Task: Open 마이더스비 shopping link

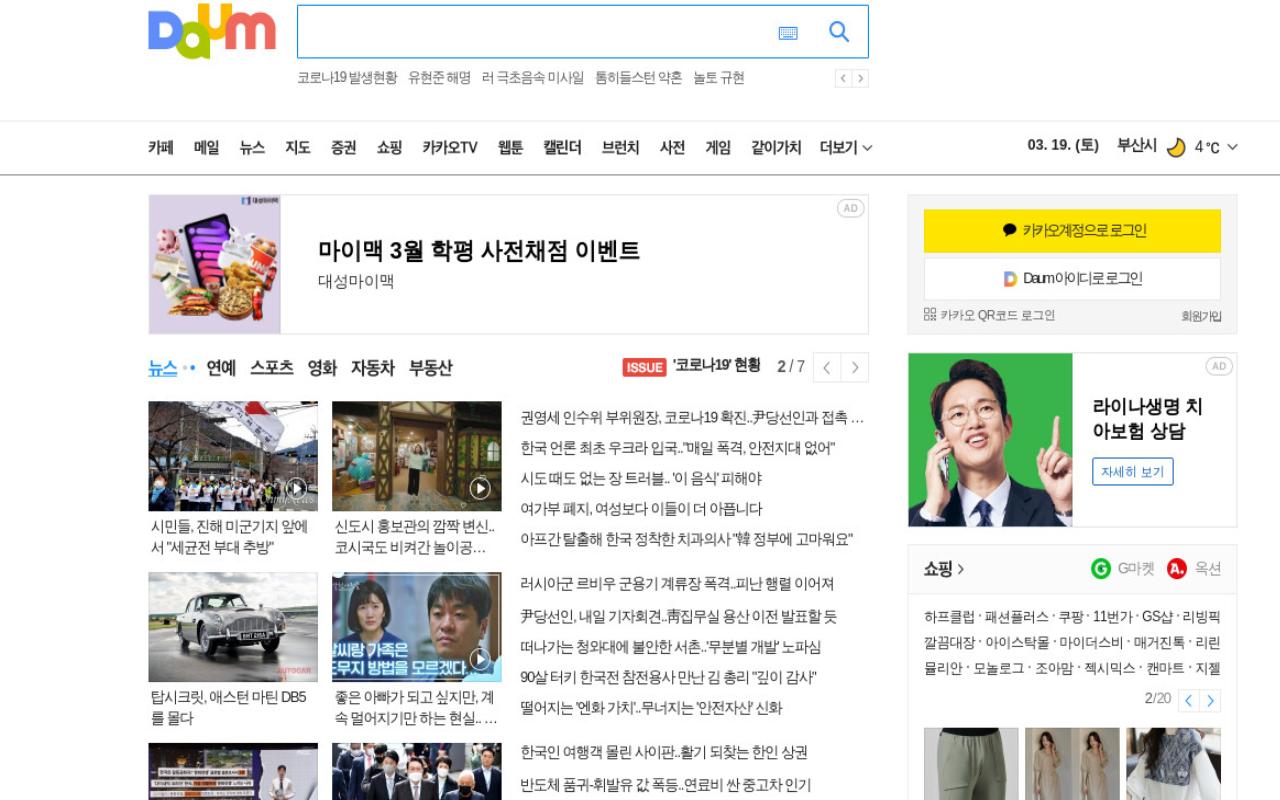Action: coord(1091,643)
